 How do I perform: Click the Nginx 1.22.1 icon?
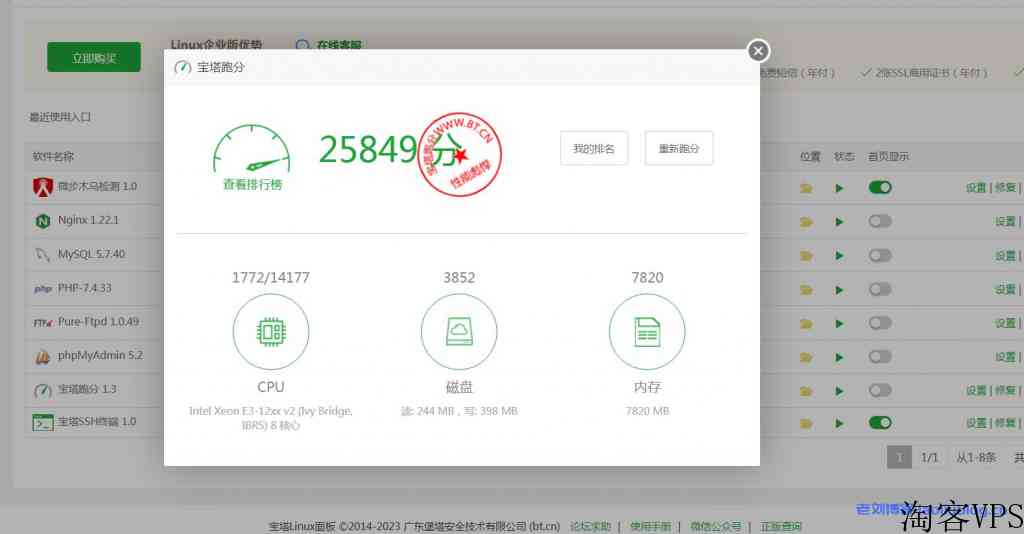pyautogui.click(x=42, y=221)
